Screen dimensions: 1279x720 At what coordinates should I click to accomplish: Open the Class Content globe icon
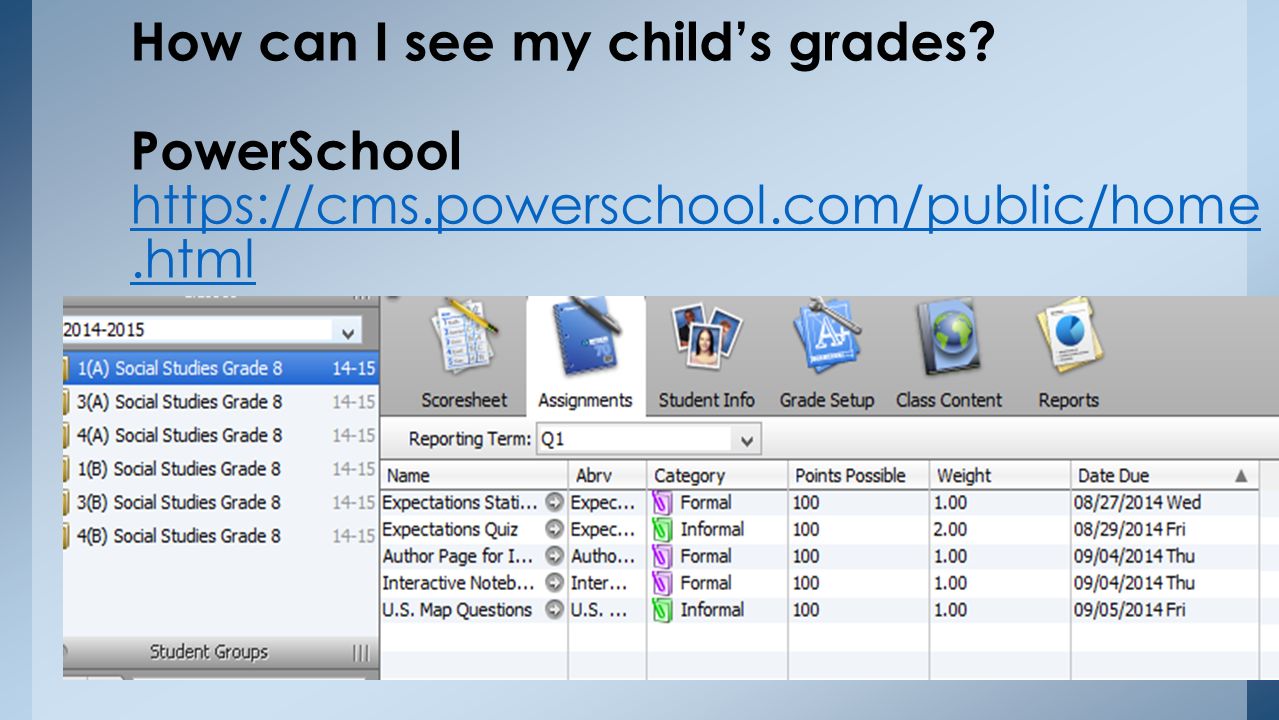pos(949,336)
